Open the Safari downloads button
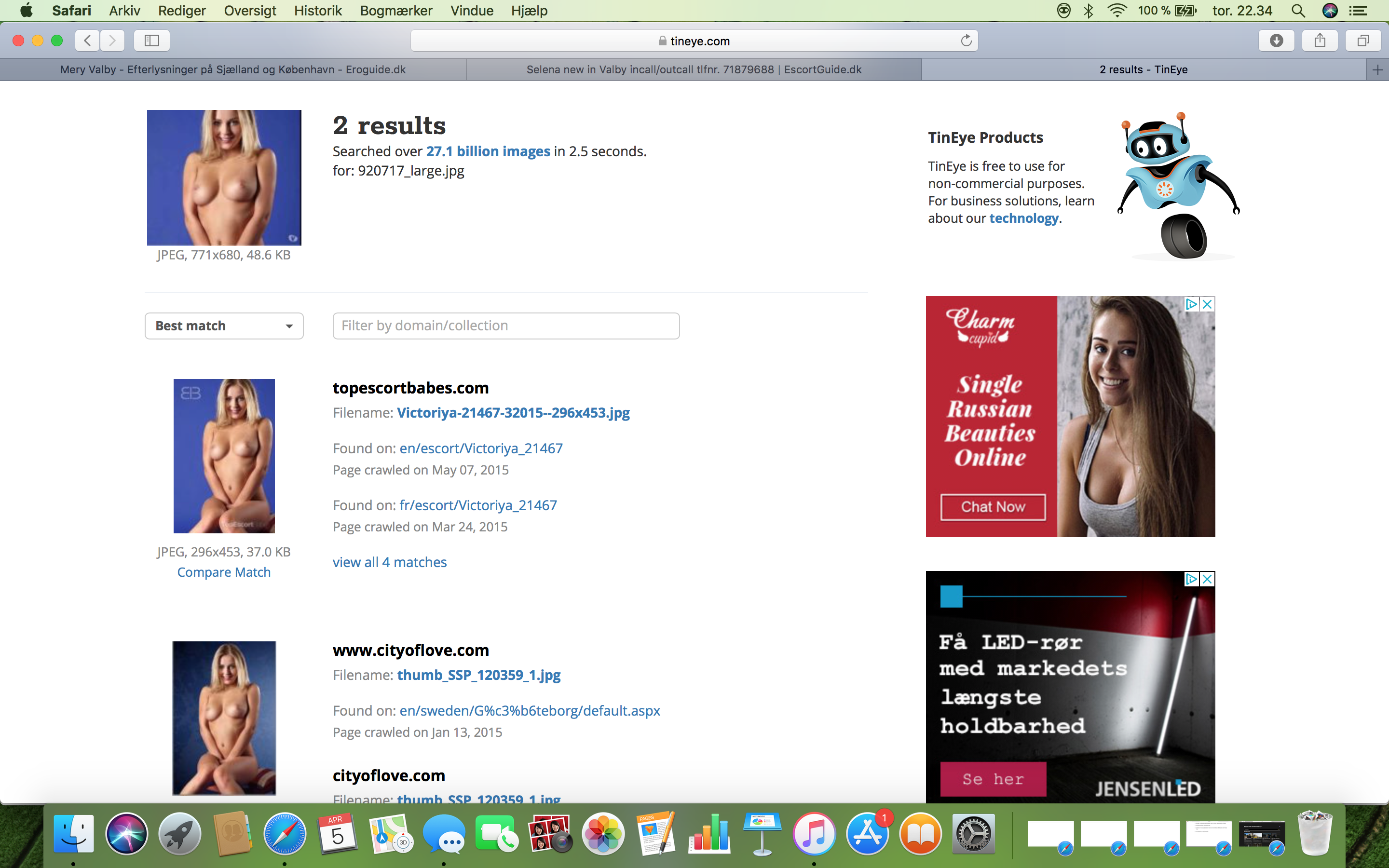Viewport: 1389px width, 868px height. pyautogui.click(x=1276, y=40)
